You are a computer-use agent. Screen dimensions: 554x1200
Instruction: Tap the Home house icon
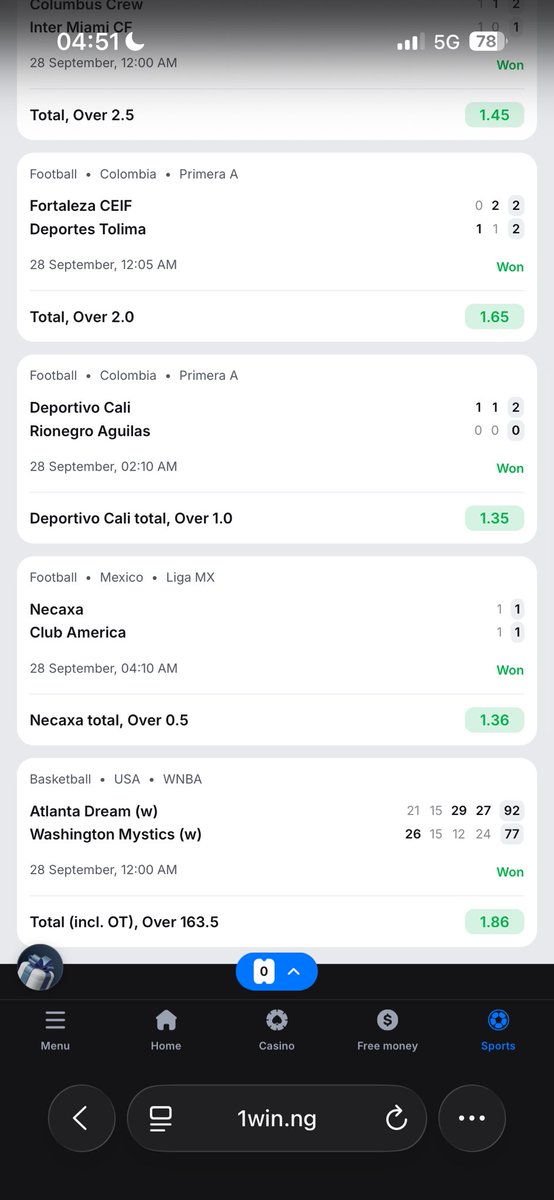click(166, 1020)
